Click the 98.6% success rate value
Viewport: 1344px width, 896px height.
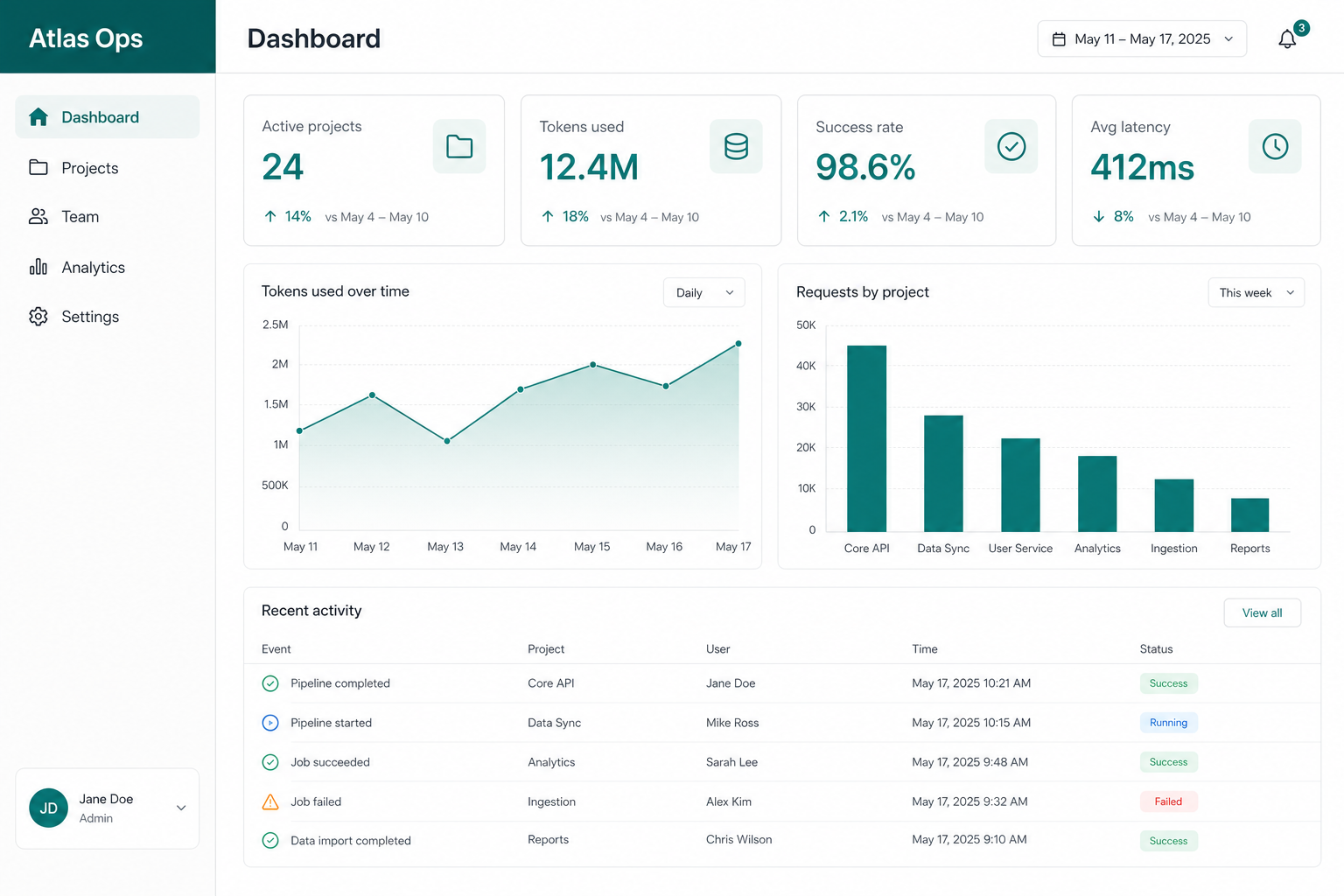[865, 167]
